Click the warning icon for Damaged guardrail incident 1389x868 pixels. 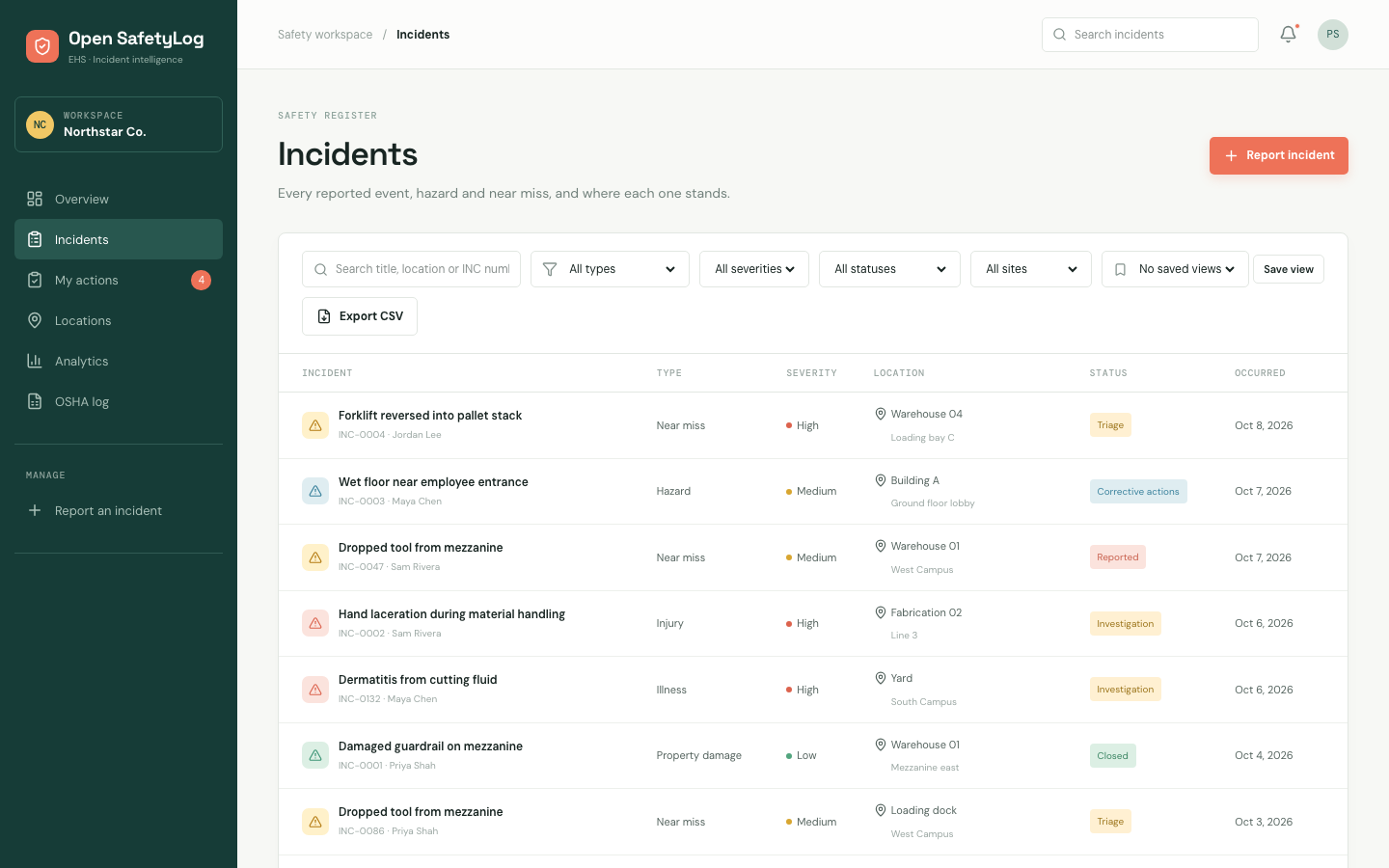click(x=315, y=755)
